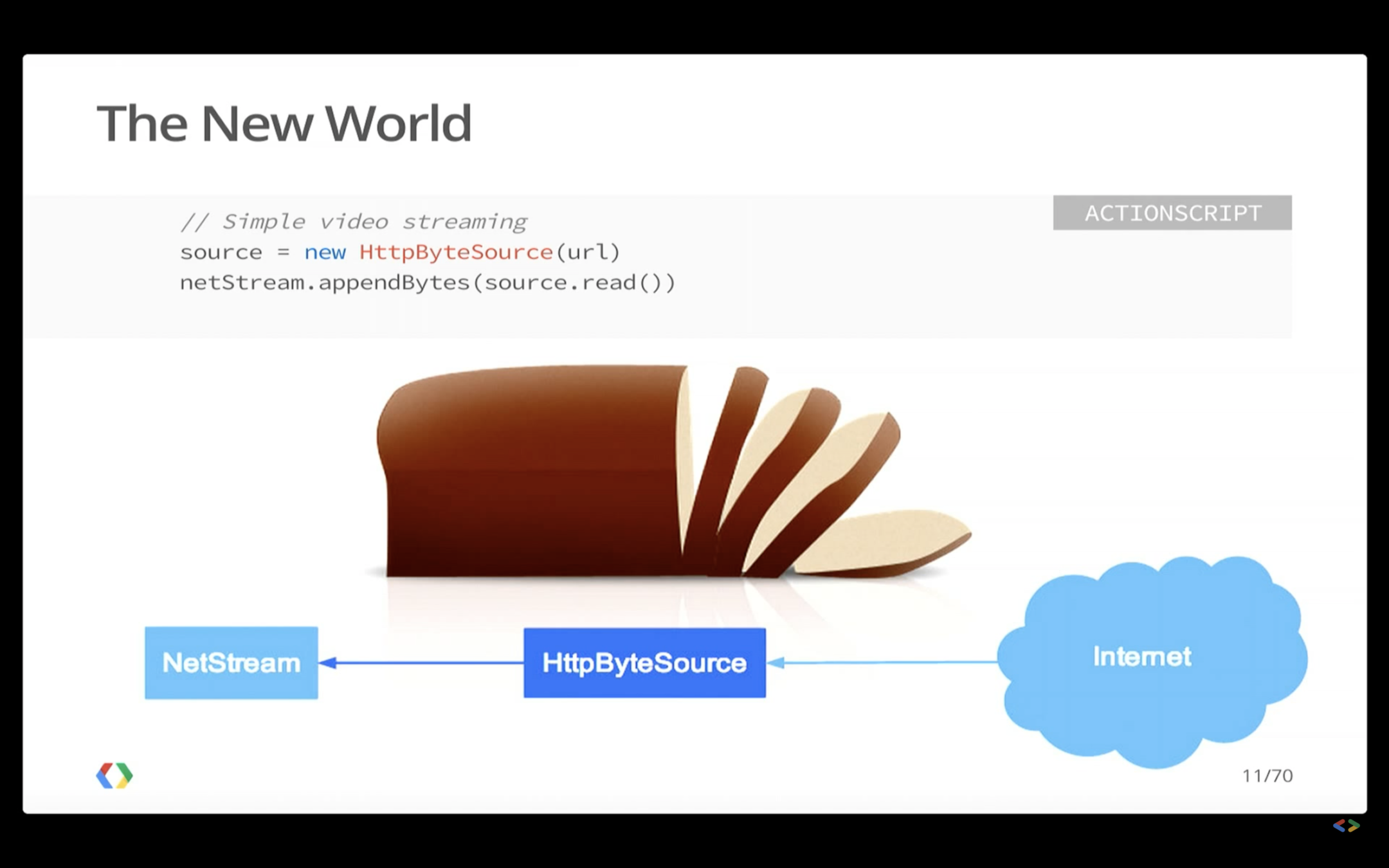
Task: Click the arrow from Internet to HttpByteSource
Action: (881, 662)
